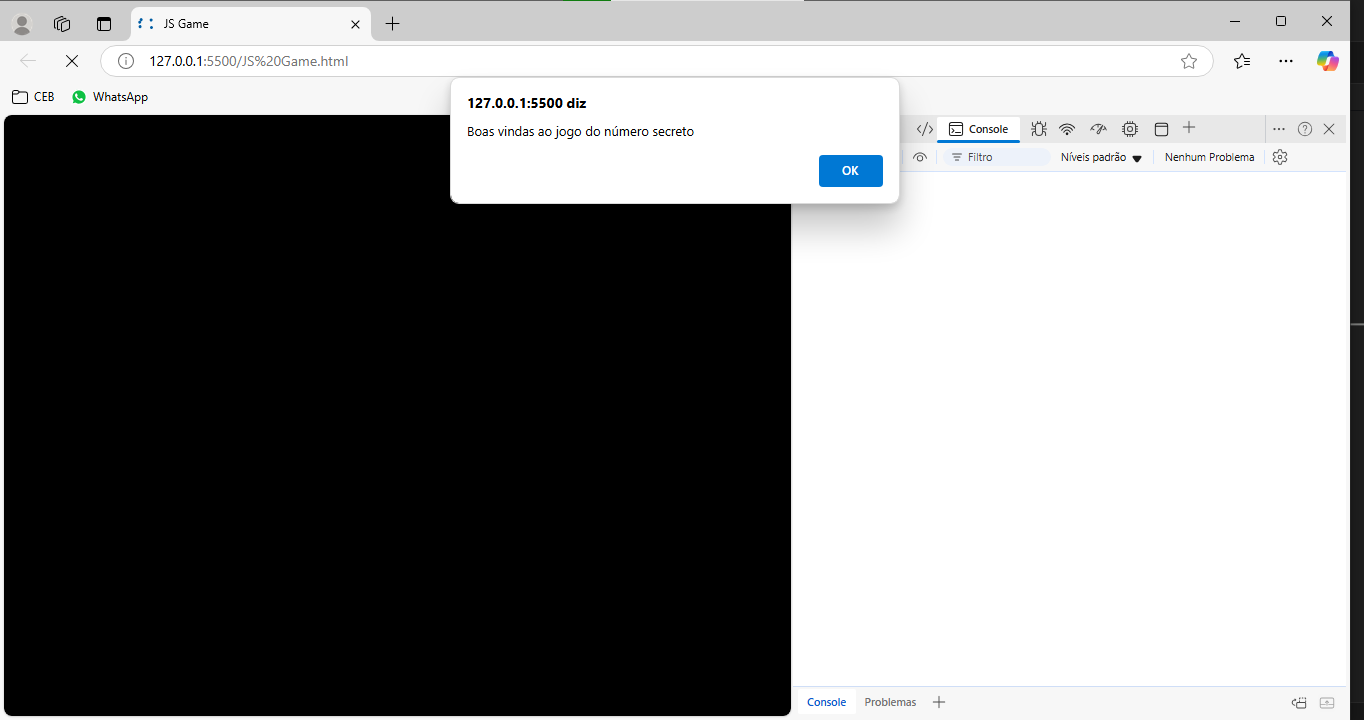The height and width of the screenshot is (720, 1364).
Task: Select the Console tab in top toolbar
Action: [x=978, y=129]
